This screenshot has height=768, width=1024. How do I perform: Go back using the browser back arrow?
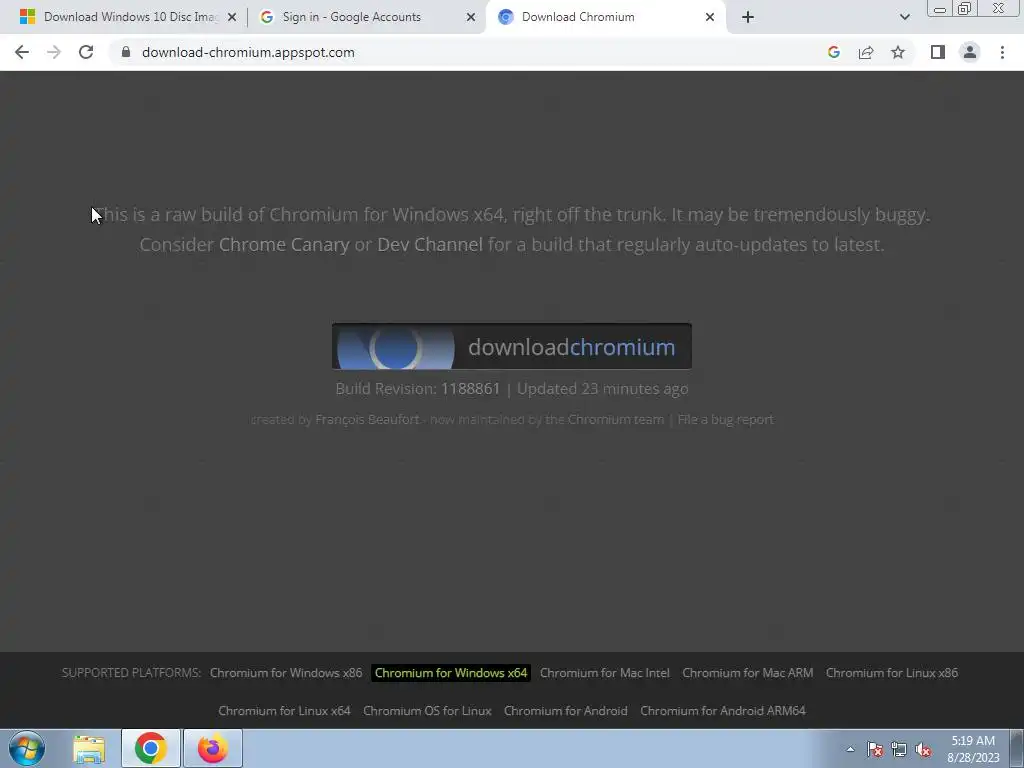[22, 52]
